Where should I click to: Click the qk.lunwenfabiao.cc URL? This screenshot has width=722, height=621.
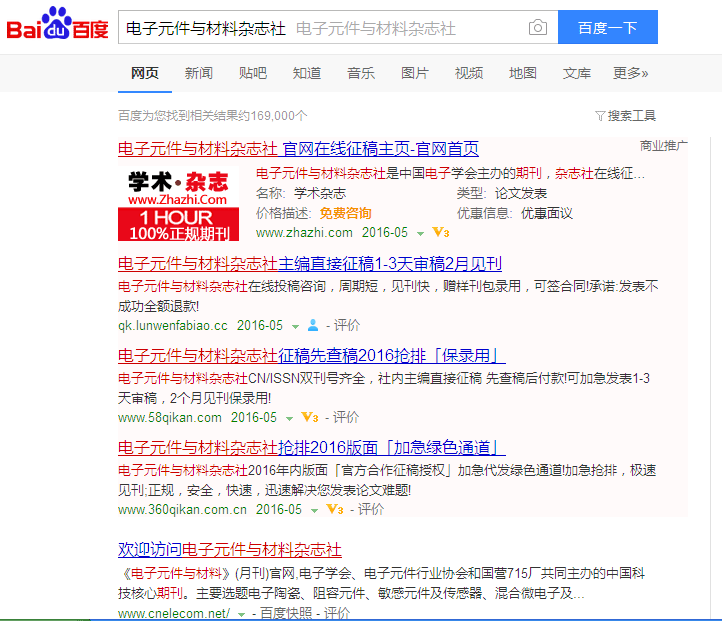(x=173, y=325)
